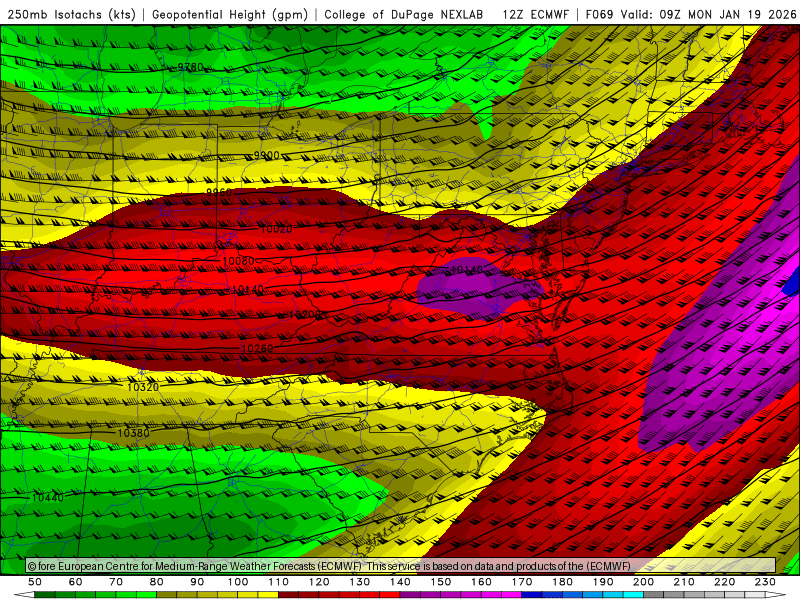Click the 150 knot legend value

(x=441, y=582)
